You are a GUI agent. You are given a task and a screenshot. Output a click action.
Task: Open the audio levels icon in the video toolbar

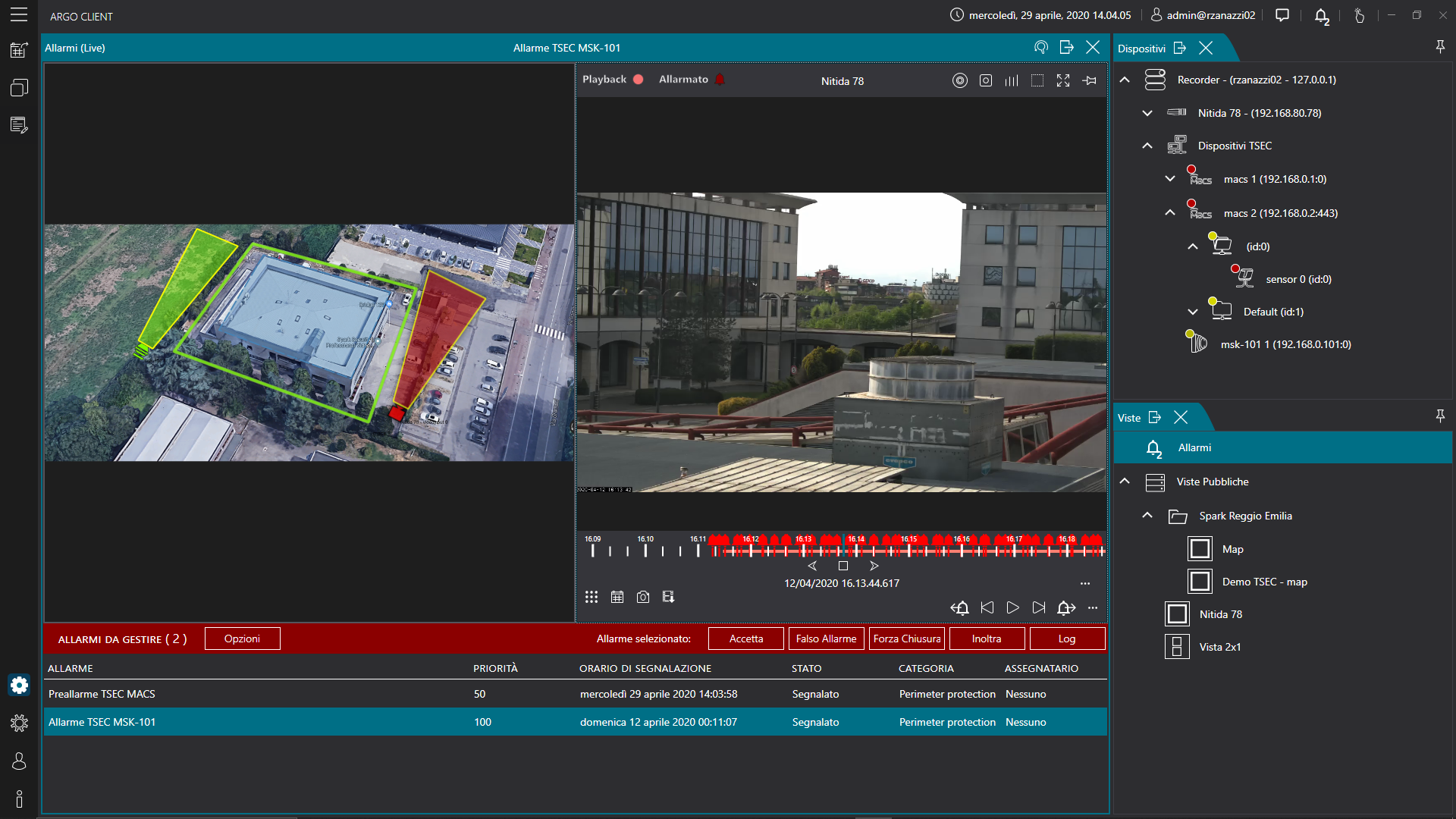point(1012,80)
